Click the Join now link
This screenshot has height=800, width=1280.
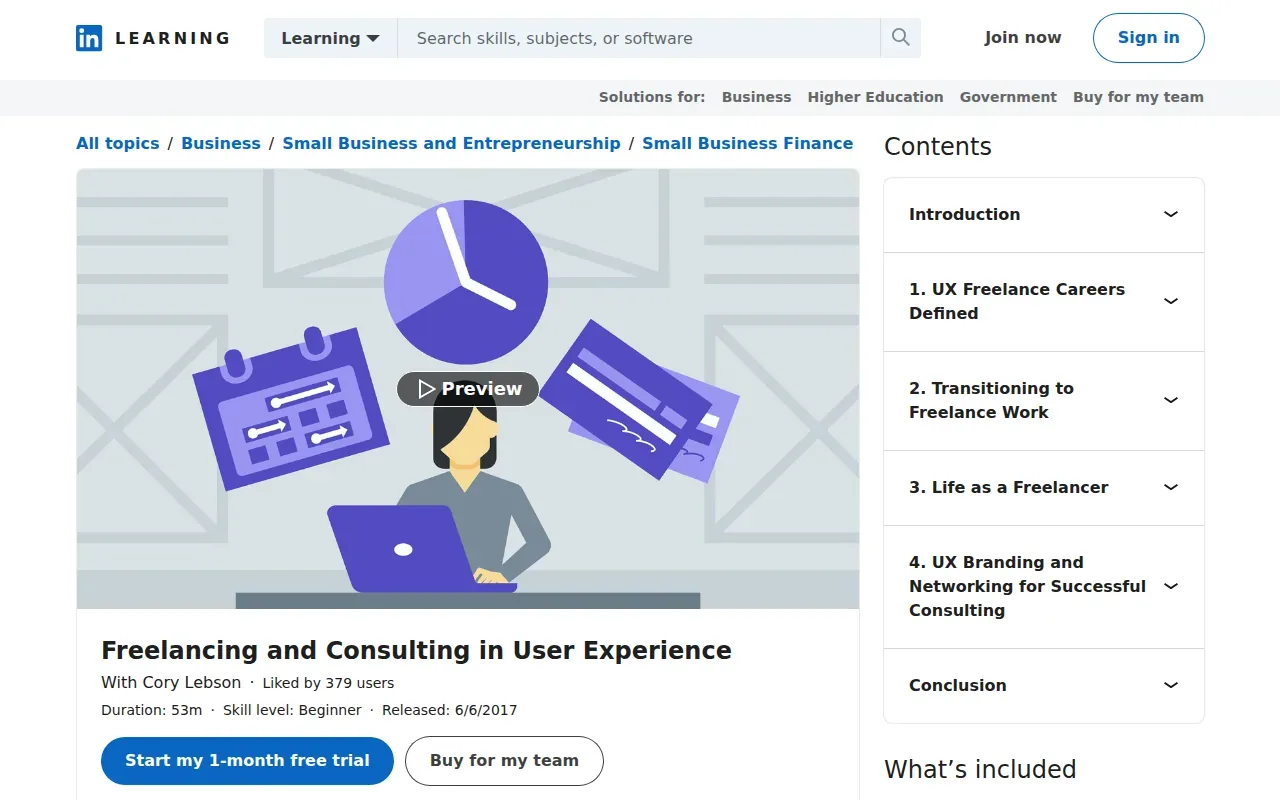(x=1023, y=38)
